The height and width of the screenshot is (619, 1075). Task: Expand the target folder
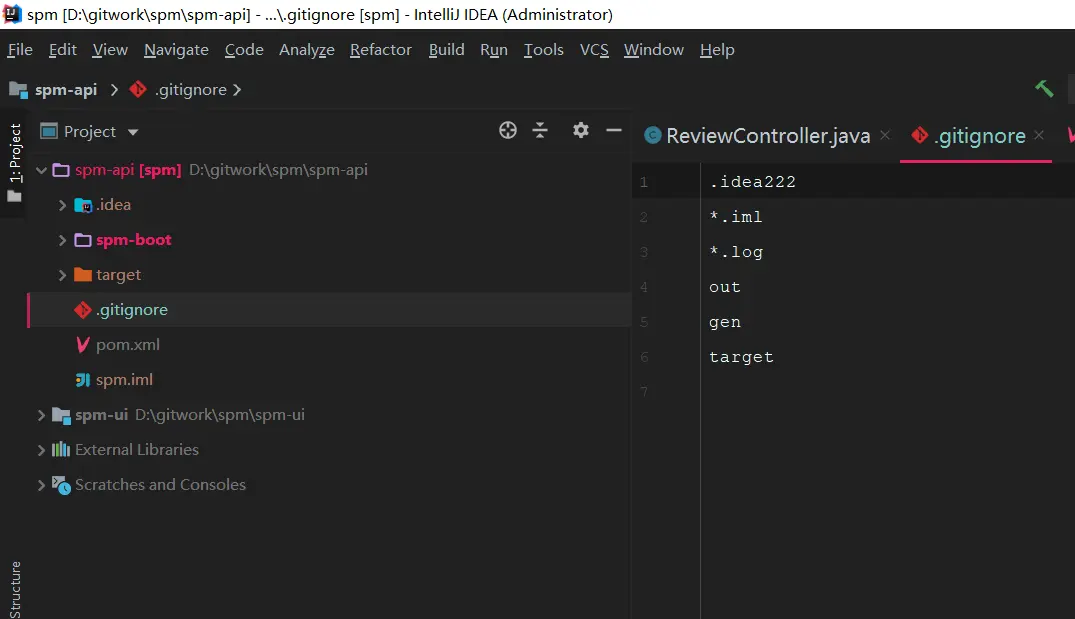pyautogui.click(x=62, y=275)
